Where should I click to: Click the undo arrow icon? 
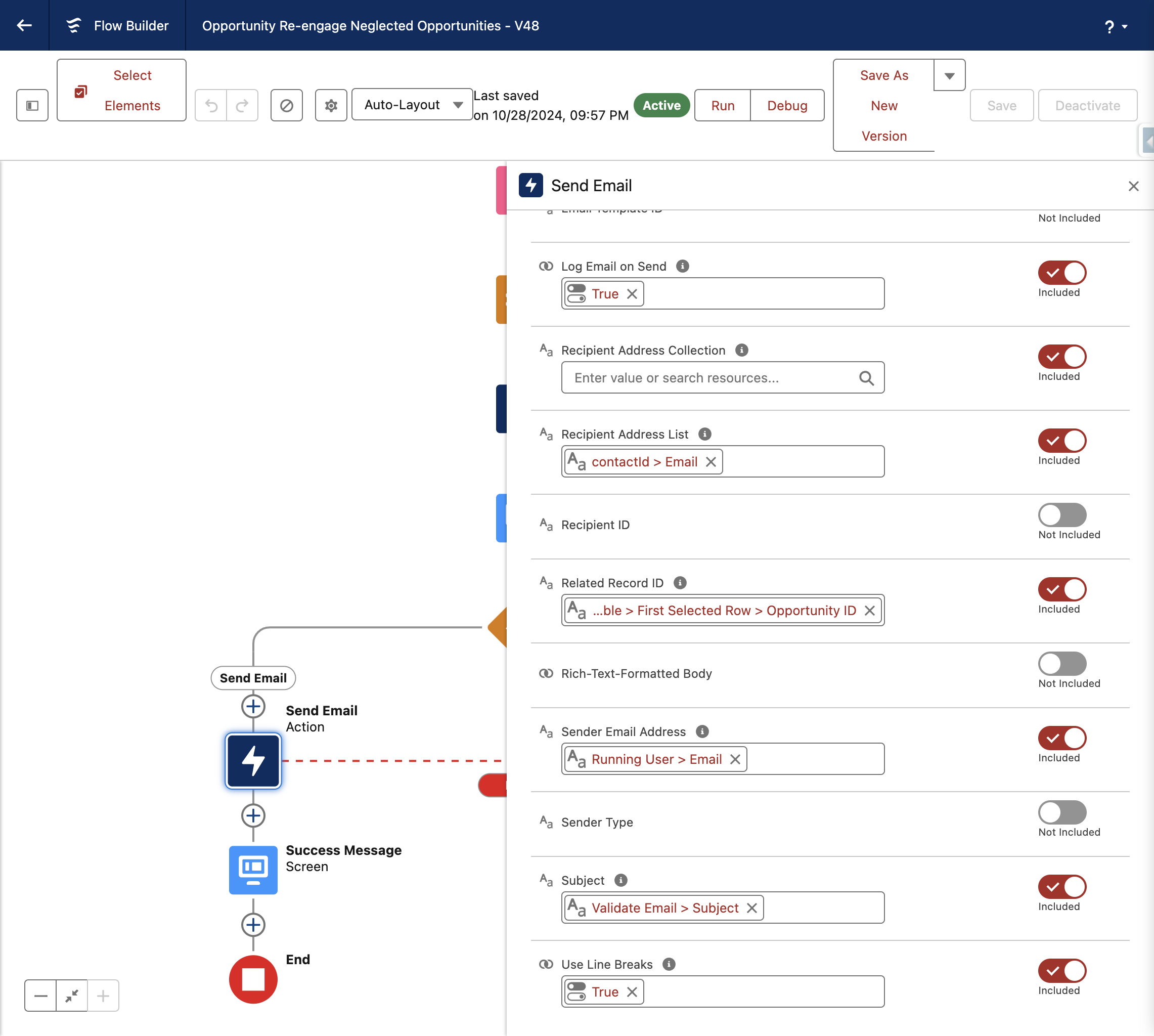[211, 105]
